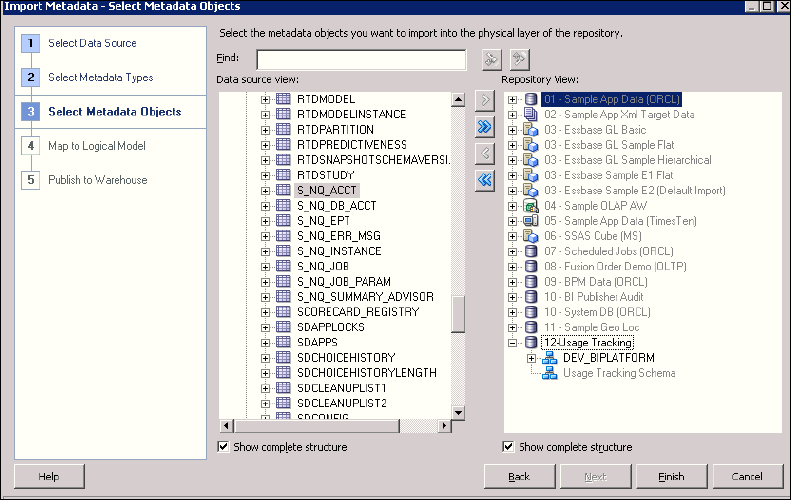791x500 pixels.
Task: Expand the 10 - BI Publisher Audit node
Action: coord(513,297)
